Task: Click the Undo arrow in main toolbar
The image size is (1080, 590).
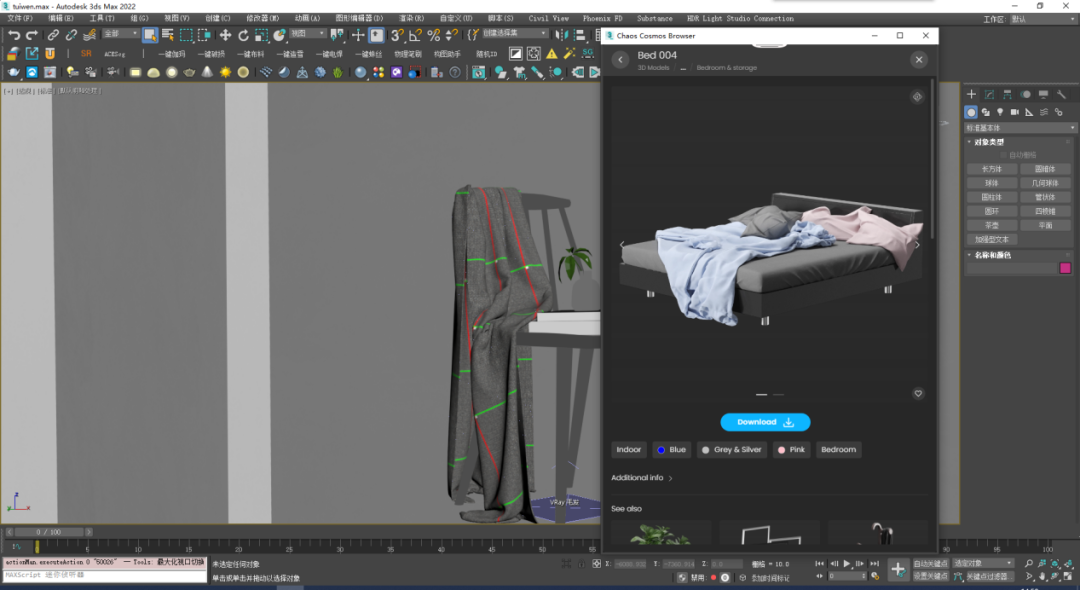Action: pos(14,35)
